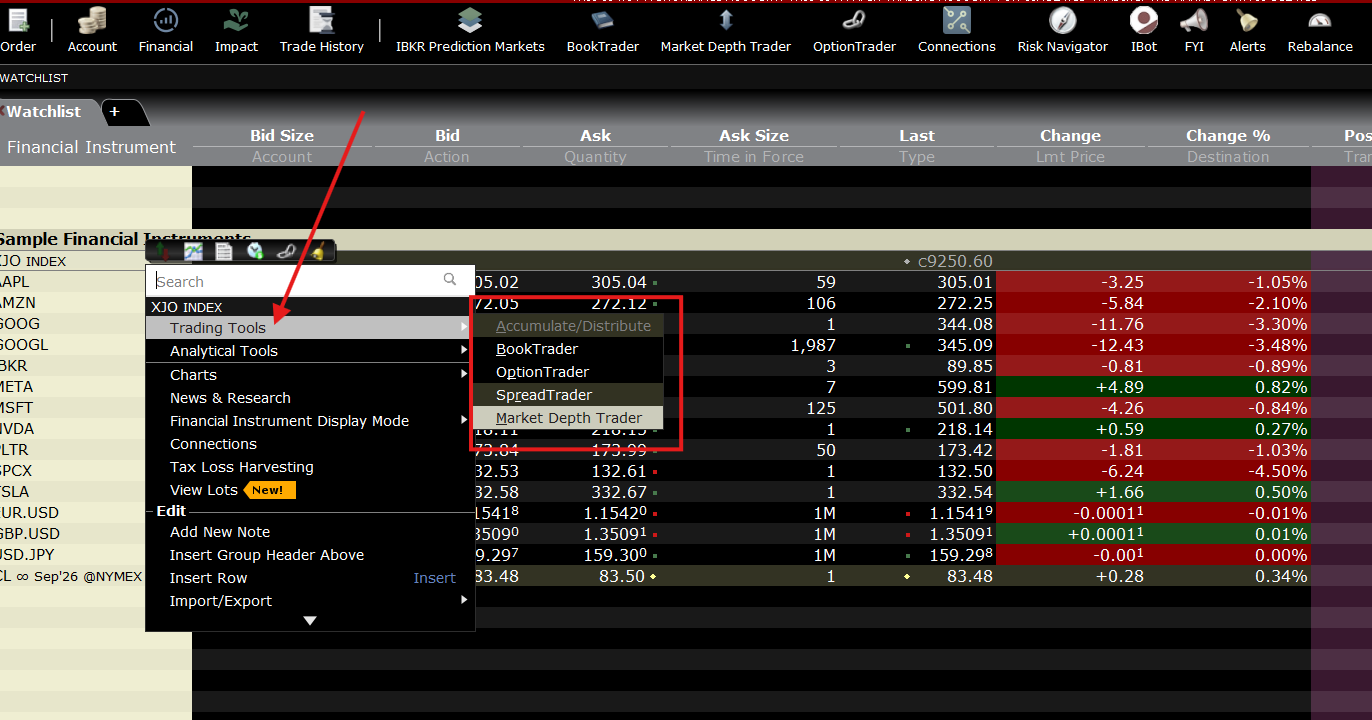The image size is (1372, 720).
Task: Click the MSFT last price 501.80
Action: (x=965, y=408)
